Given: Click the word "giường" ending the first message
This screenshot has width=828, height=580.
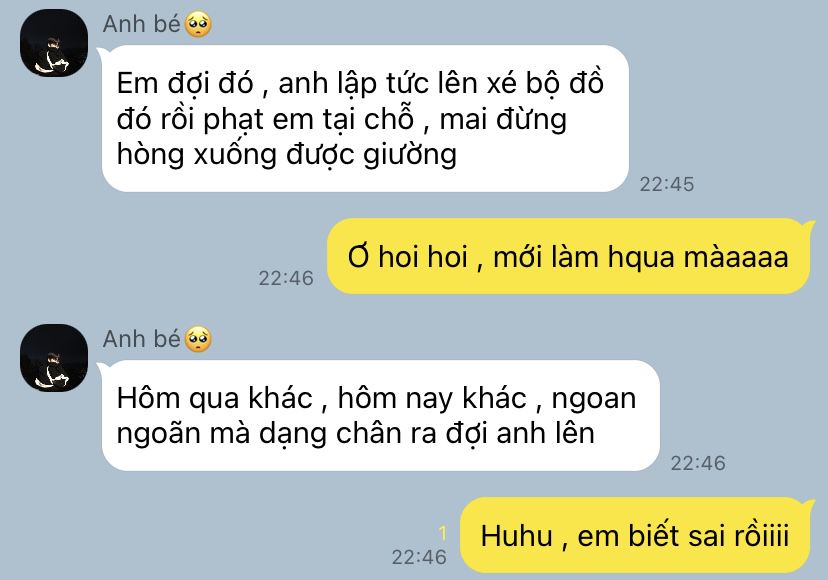Looking at the screenshot, I should pyautogui.click(x=410, y=155).
